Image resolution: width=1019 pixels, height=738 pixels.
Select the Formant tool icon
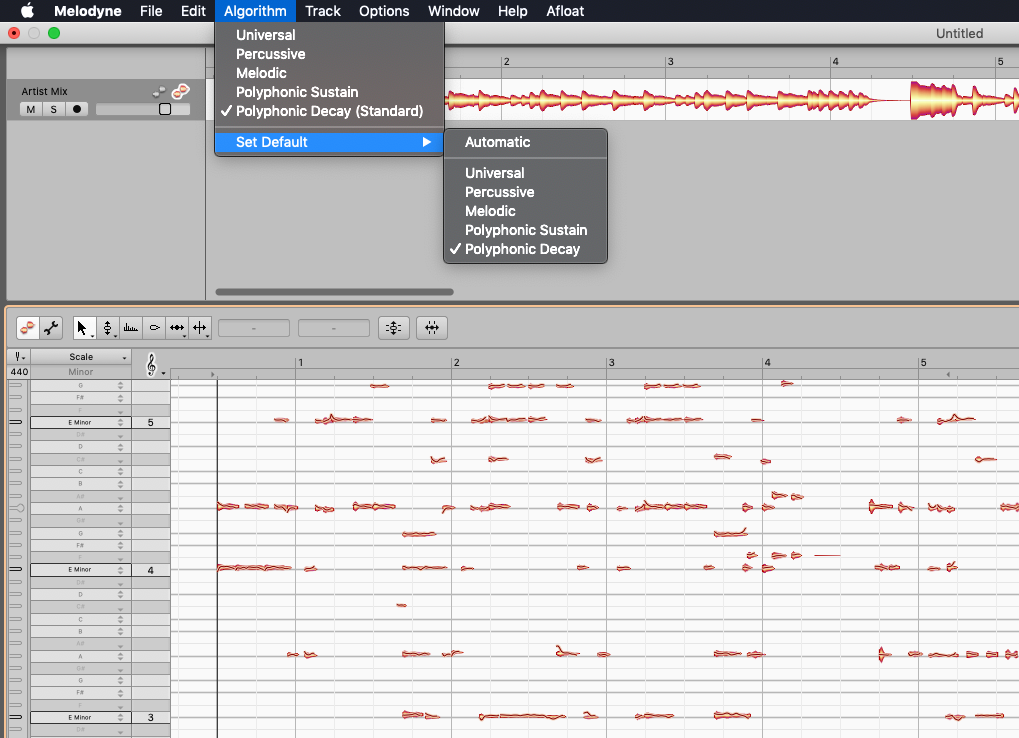click(x=131, y=328)
